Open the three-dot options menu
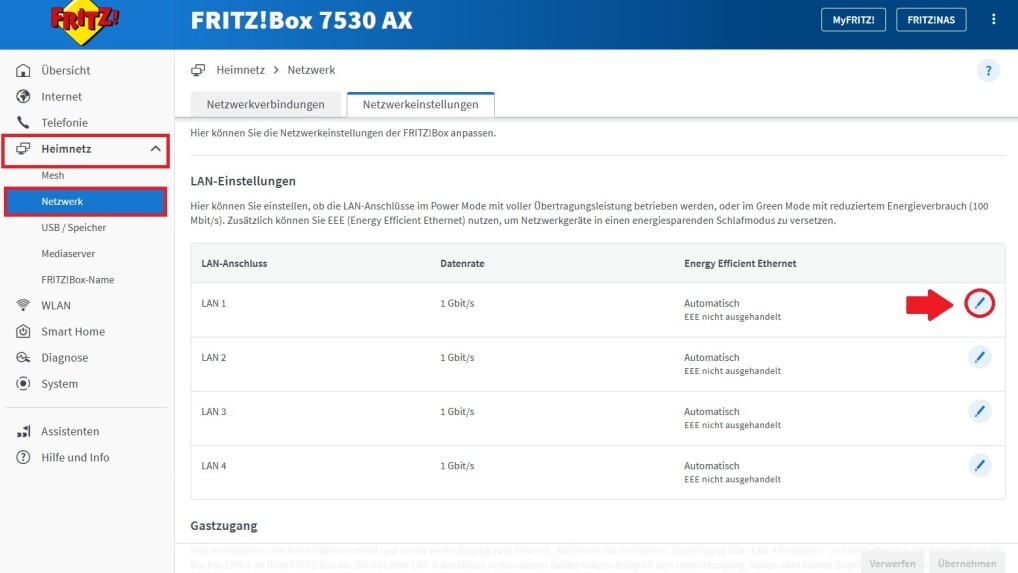Viewport: 1018px width, 573px height. point(993,19)
